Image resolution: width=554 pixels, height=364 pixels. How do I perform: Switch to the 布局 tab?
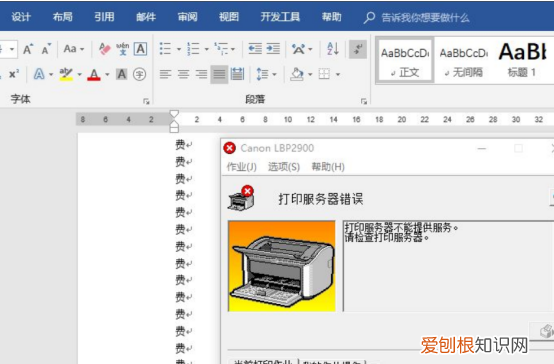point(63,17)
